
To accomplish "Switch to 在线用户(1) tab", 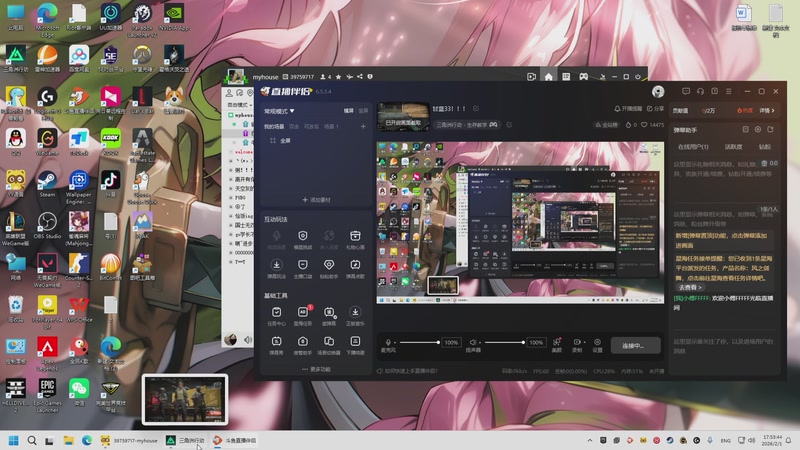I will [693, 147].
